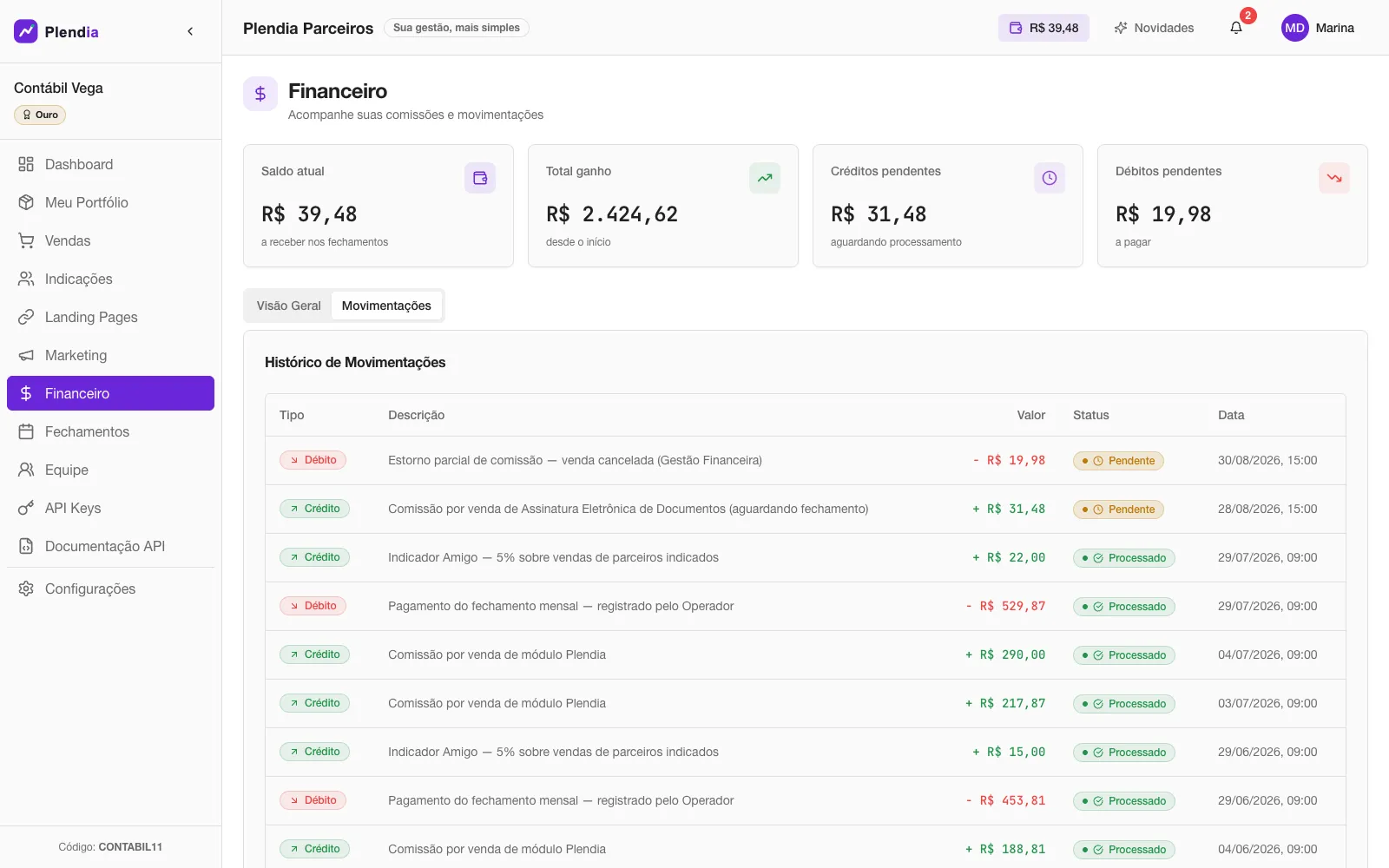Click the R$ 39,48 balance button in header
The height and width of the screenshot is (868, 1389).
coord(1043,28)
